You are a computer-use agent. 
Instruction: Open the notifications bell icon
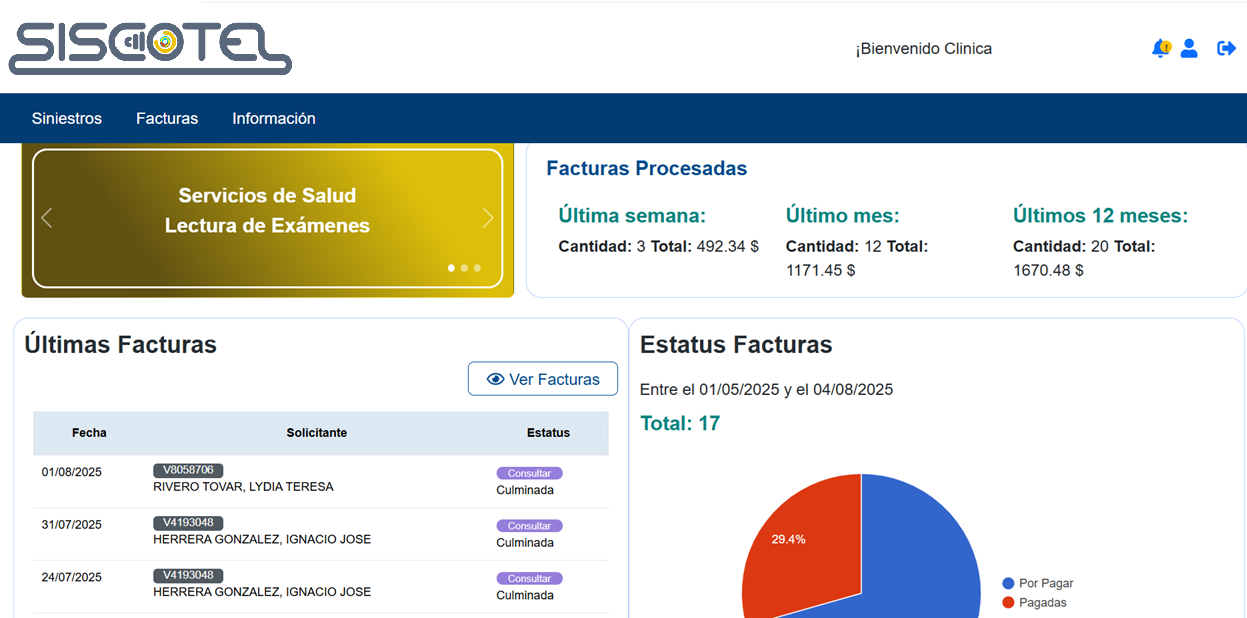point(1161,48)
